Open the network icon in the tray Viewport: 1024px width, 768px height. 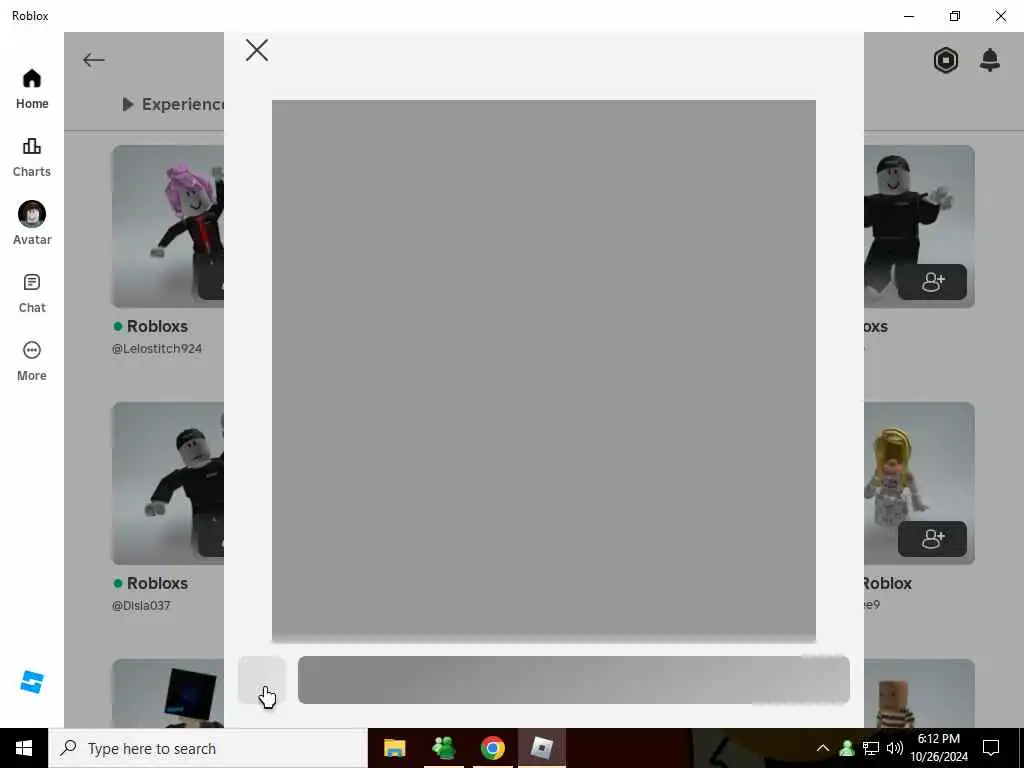click(871, 748)
